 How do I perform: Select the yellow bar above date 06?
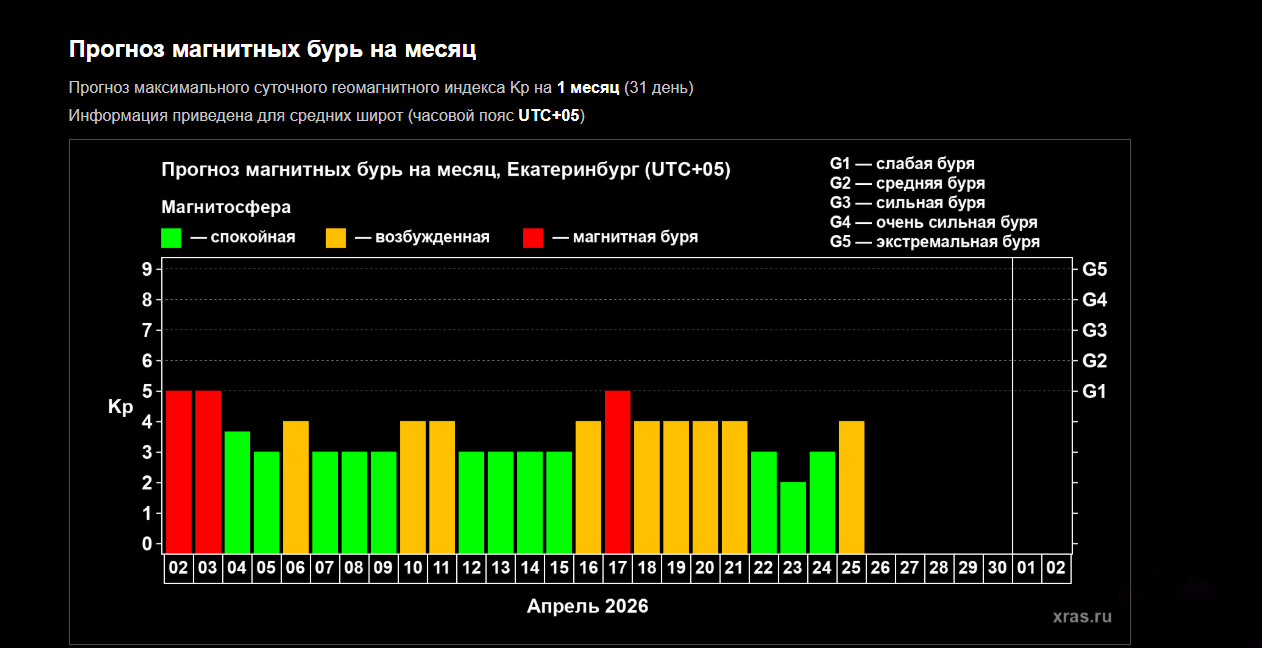296,487
